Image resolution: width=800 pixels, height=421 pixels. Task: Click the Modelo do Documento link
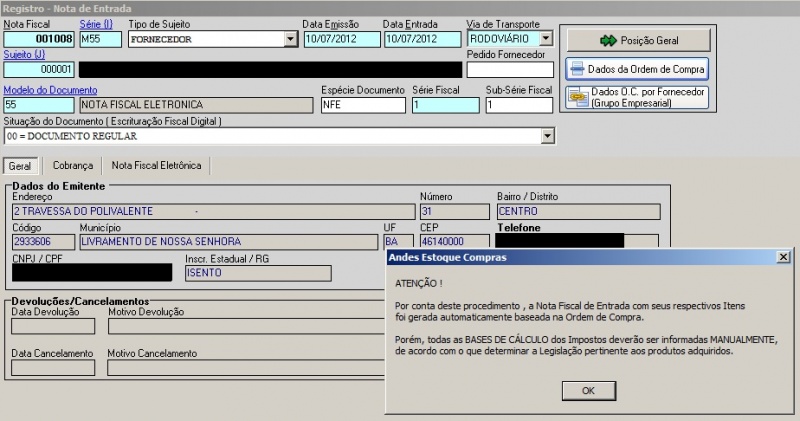point(50,89)
